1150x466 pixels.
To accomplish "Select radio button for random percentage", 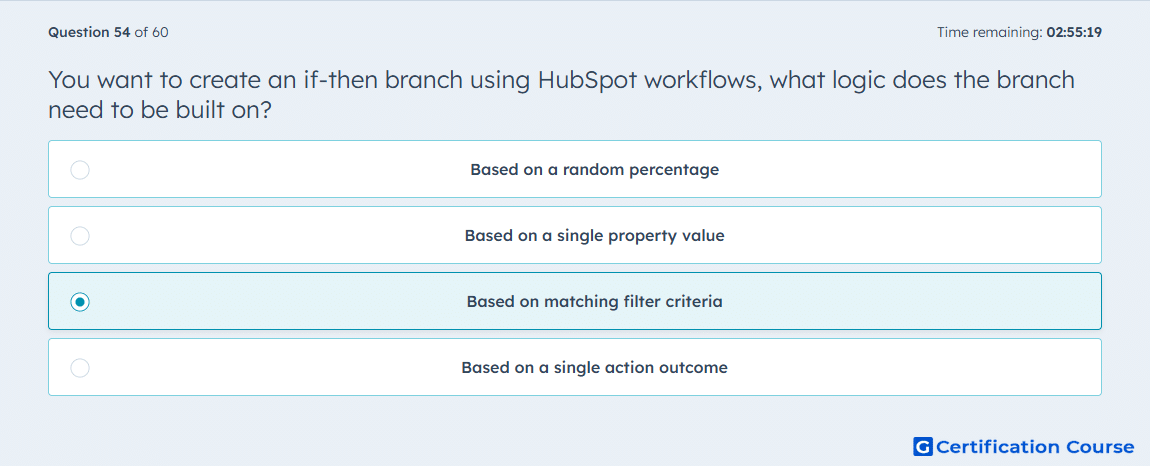I will tap(80, 170).
